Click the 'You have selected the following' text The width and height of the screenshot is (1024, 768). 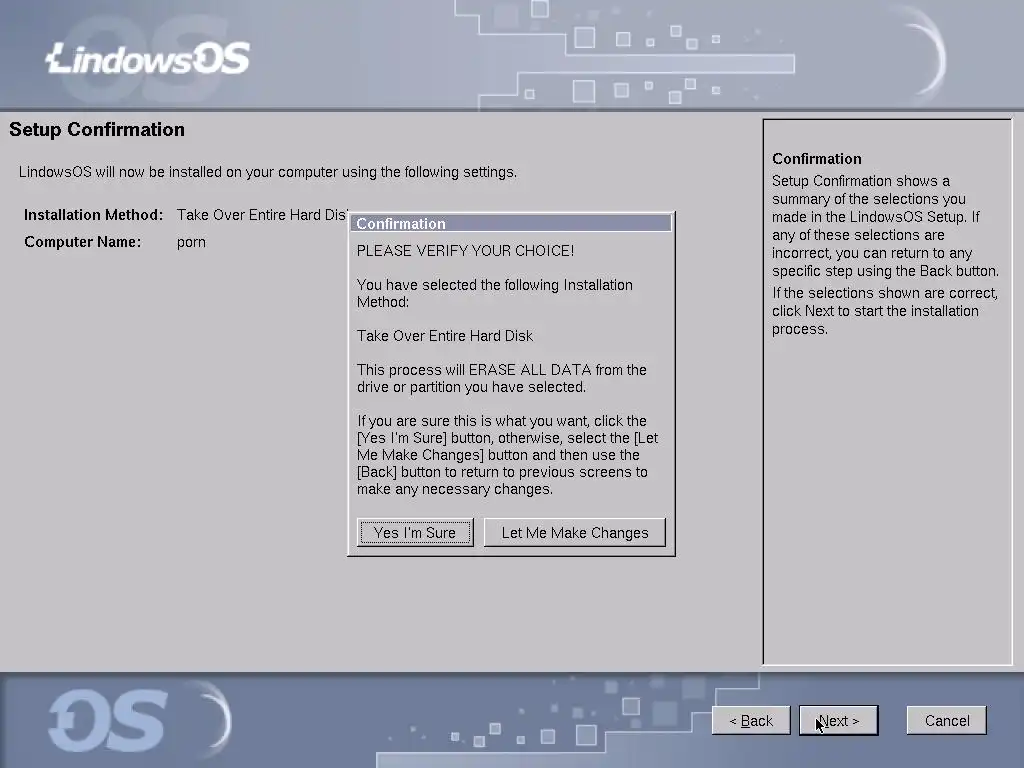494,293
